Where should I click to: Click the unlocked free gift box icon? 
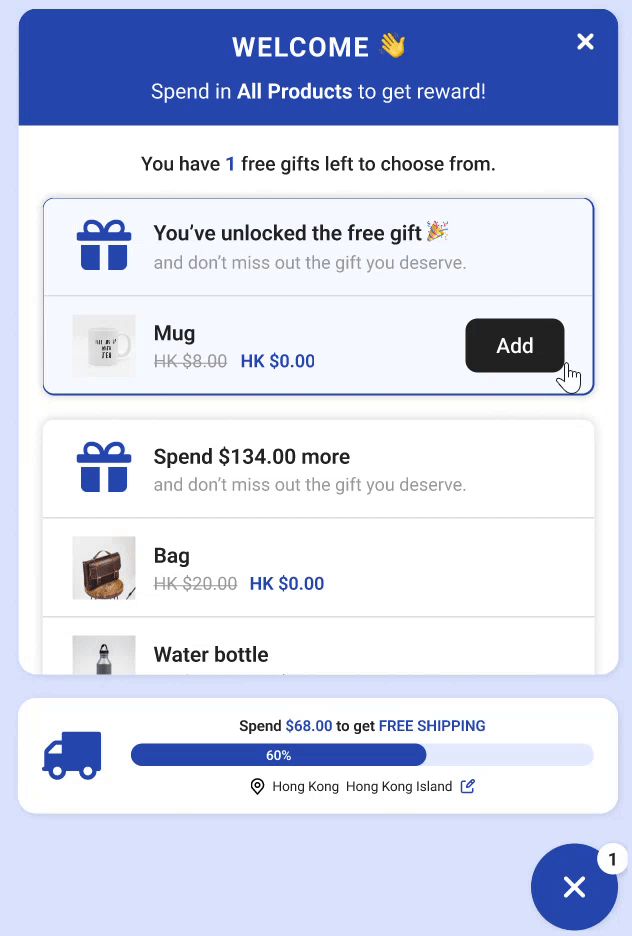pyautogui.click(x=104, y=245)
